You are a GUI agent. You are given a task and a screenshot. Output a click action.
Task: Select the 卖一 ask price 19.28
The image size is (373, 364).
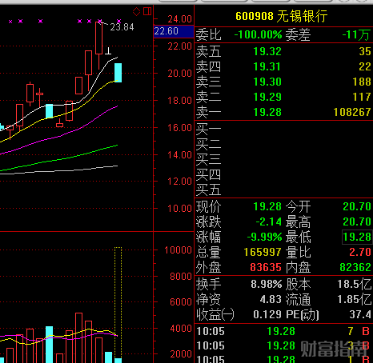(x=267, y=112)
